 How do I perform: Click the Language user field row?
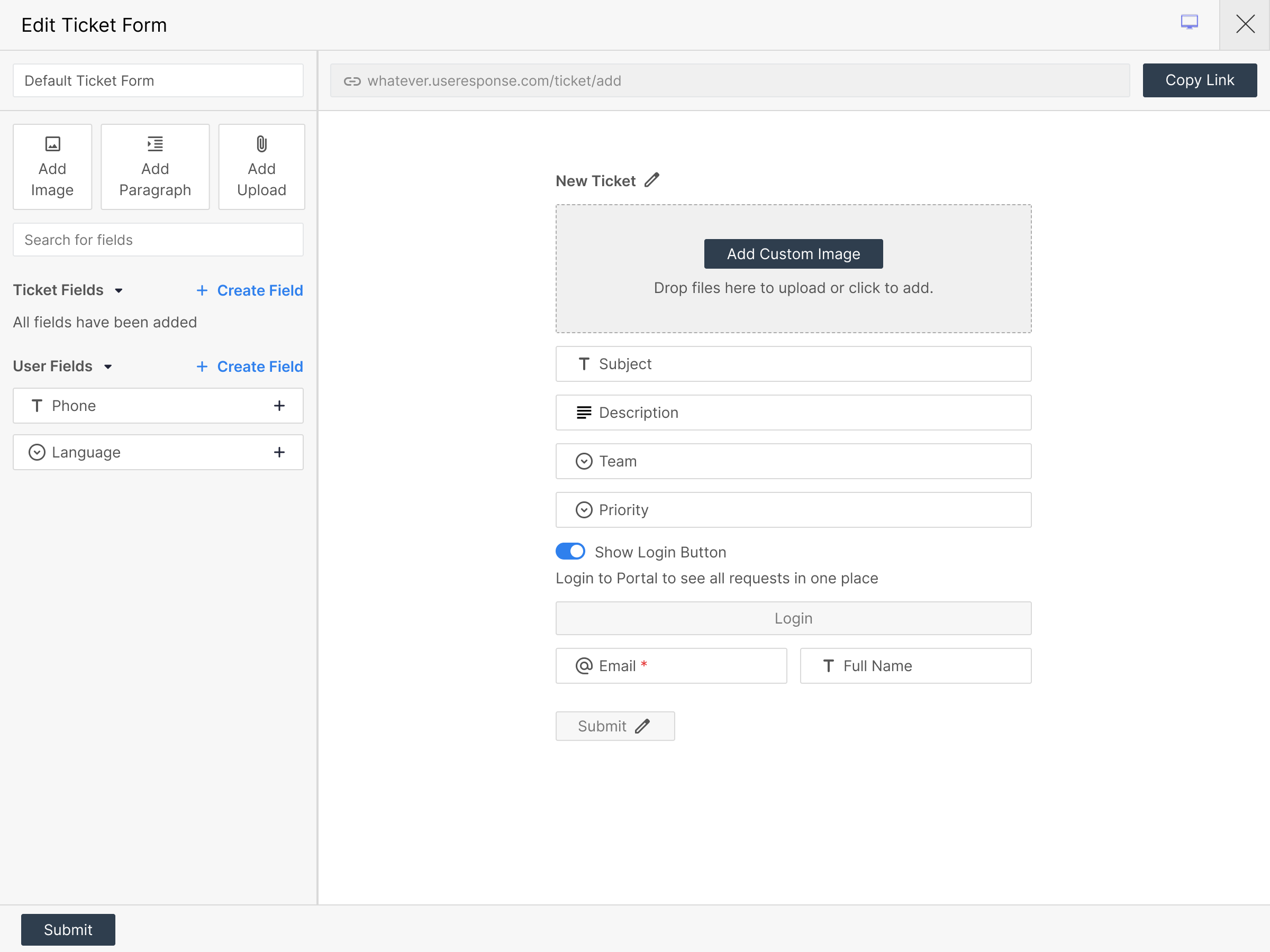click(x=158, y=452)
